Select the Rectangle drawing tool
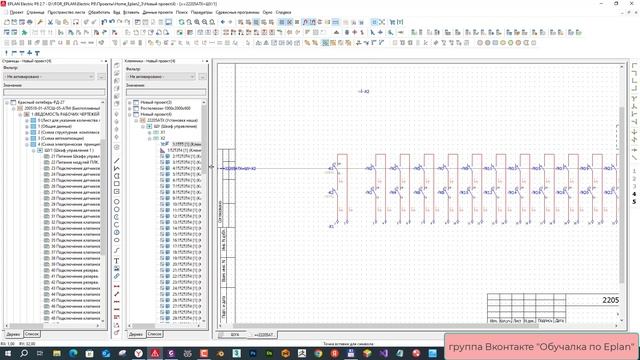Image resolution: width=640 pixels, height=360 pixels. (x=117, y=184)
